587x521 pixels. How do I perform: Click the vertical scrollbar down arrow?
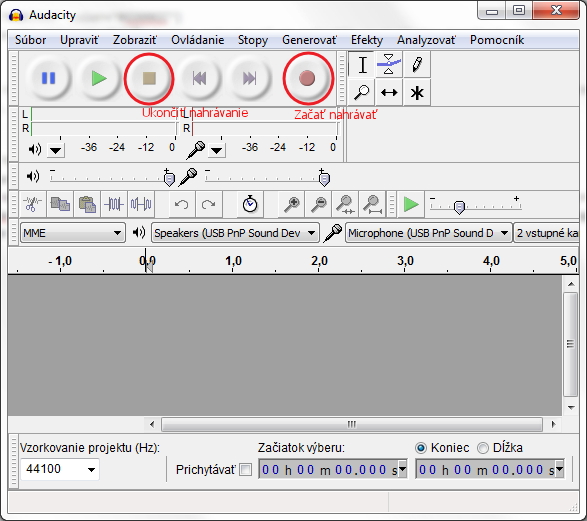tap(571, 407)
